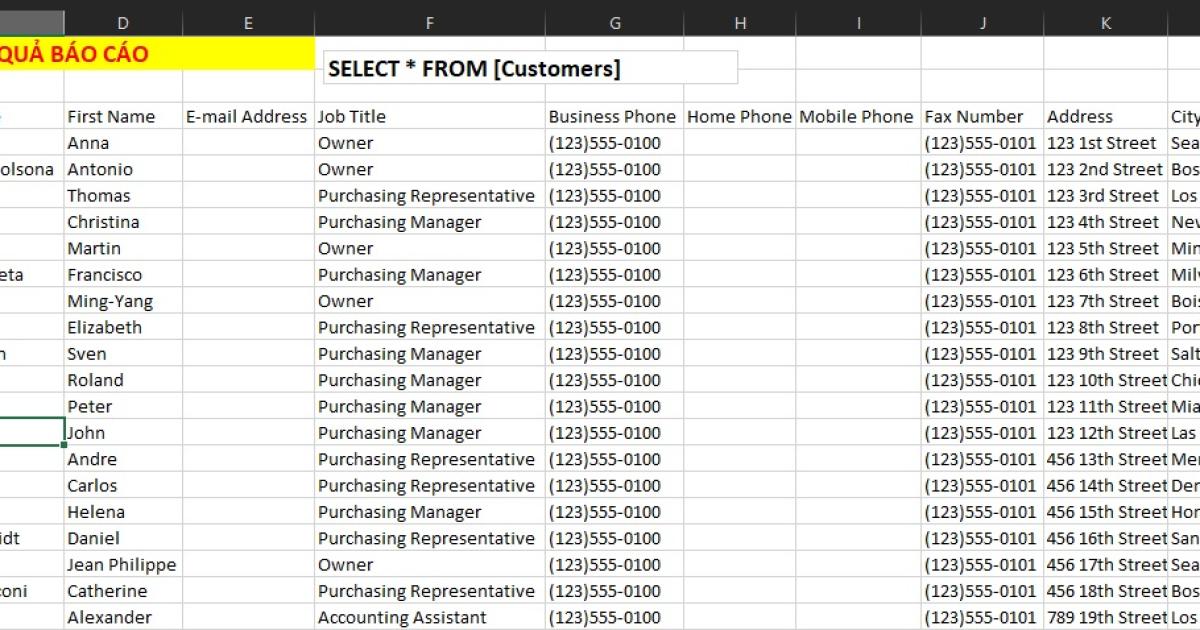
Task: Select the Purchasing Manager cell in Christina's row
Action: point(395,221)
